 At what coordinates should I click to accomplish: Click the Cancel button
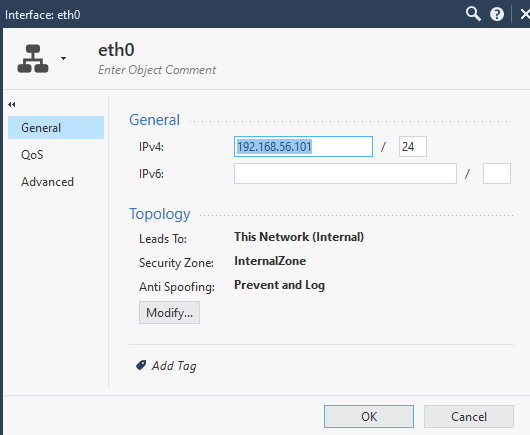[469, 416]
